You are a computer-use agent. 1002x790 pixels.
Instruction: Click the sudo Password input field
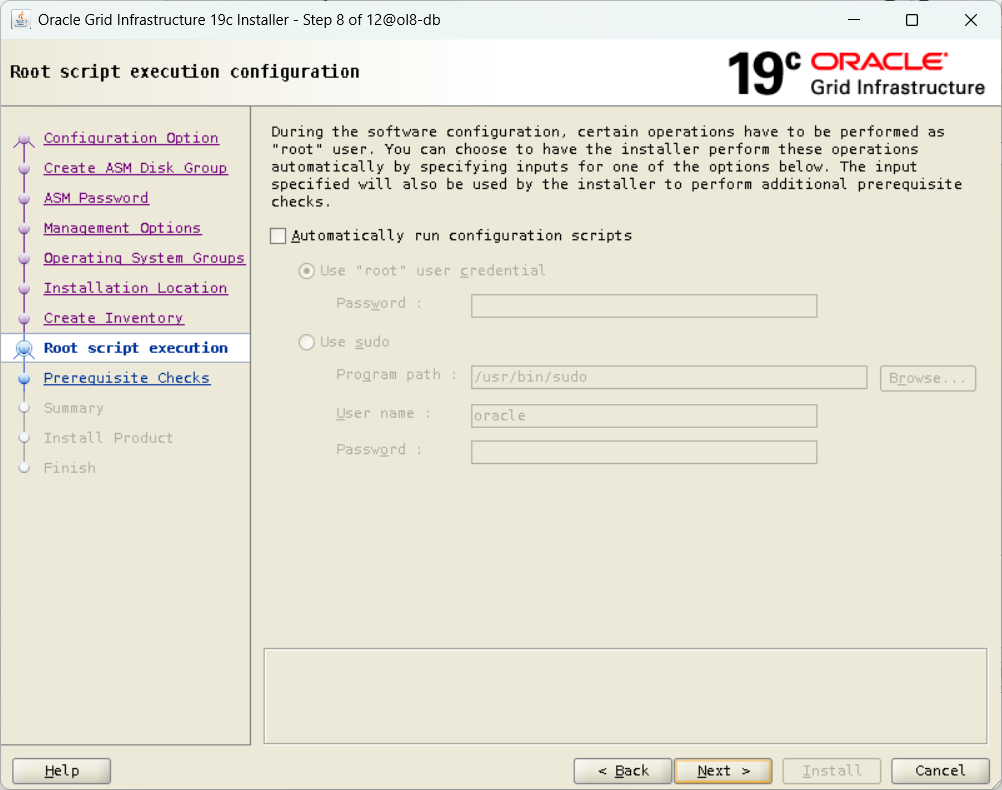(x=644, y=452)
